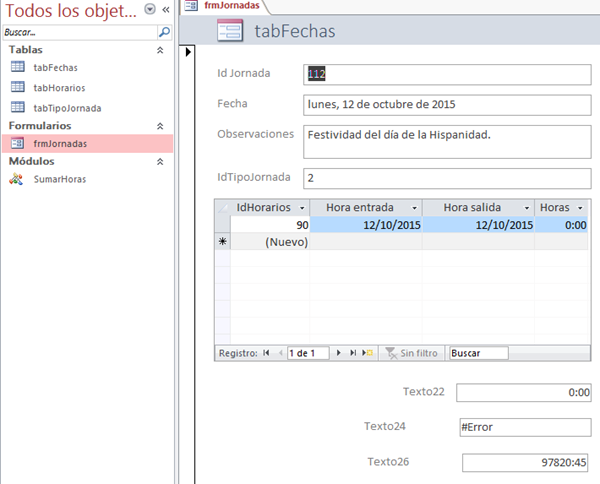This screenshot has height=484, width=600.
Task: Select SumarHoras module name
Action: tap(60, 179)
